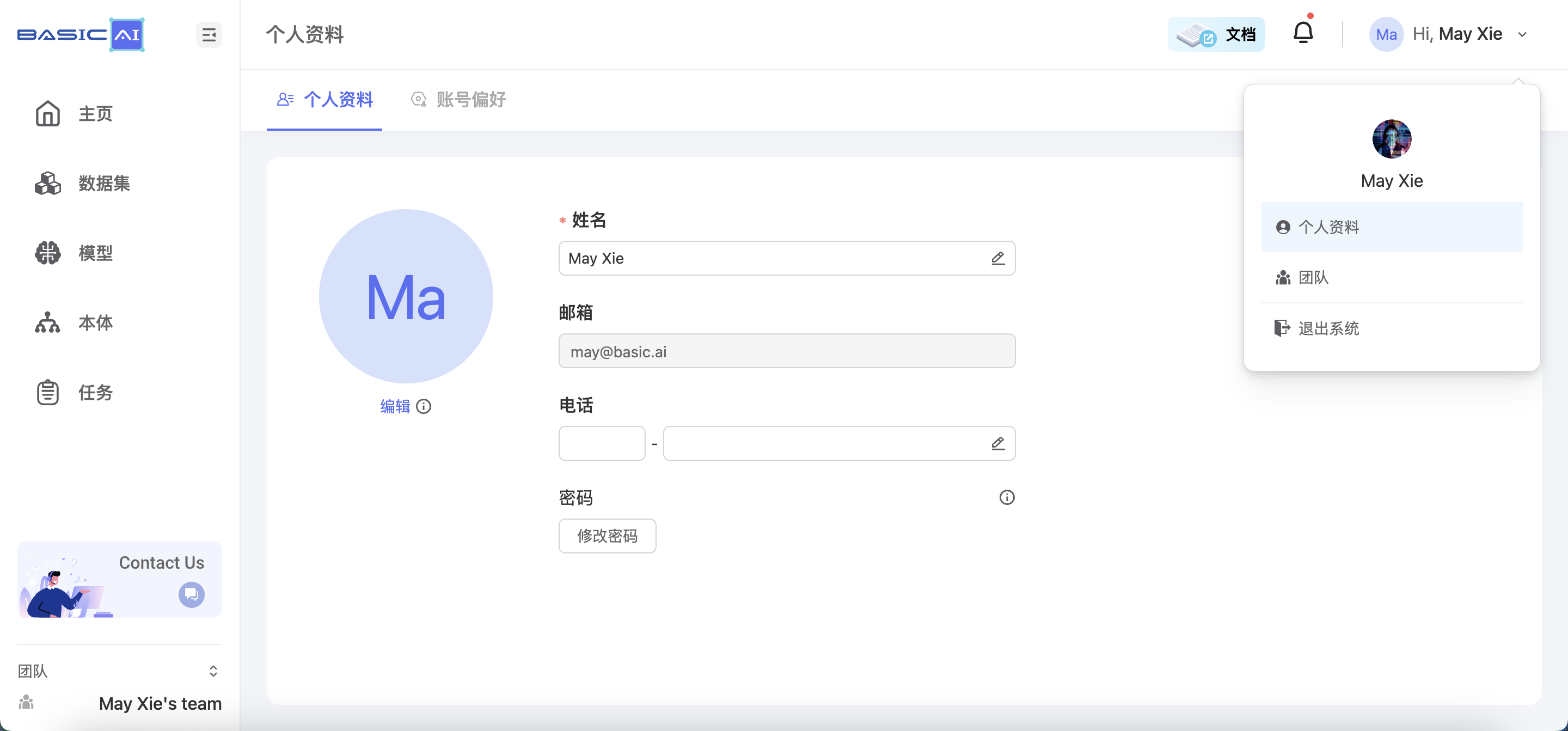Click the 邮箱 email field

tap(786, 351)
